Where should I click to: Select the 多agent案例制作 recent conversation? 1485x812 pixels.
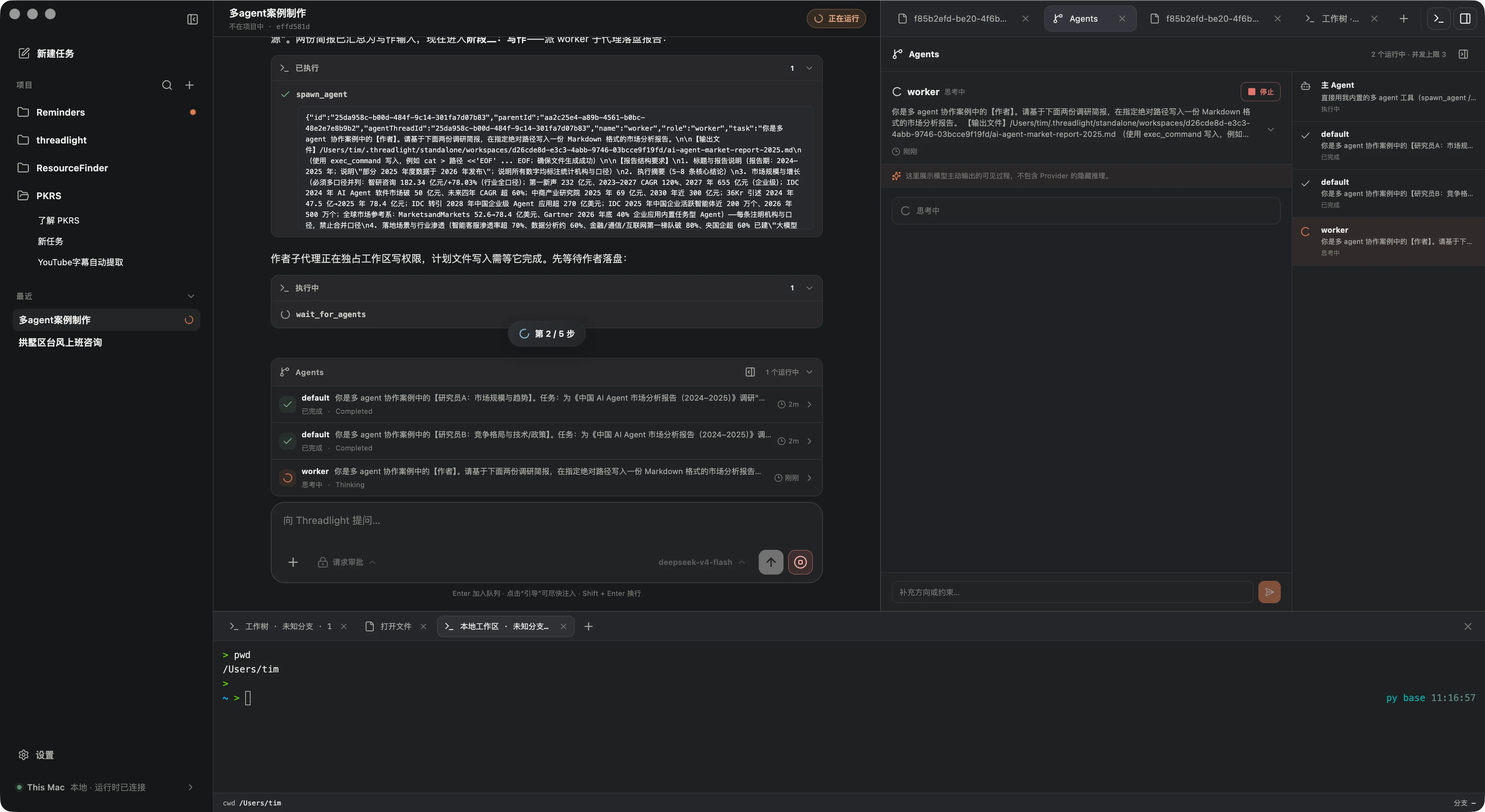tap(106, 320)
